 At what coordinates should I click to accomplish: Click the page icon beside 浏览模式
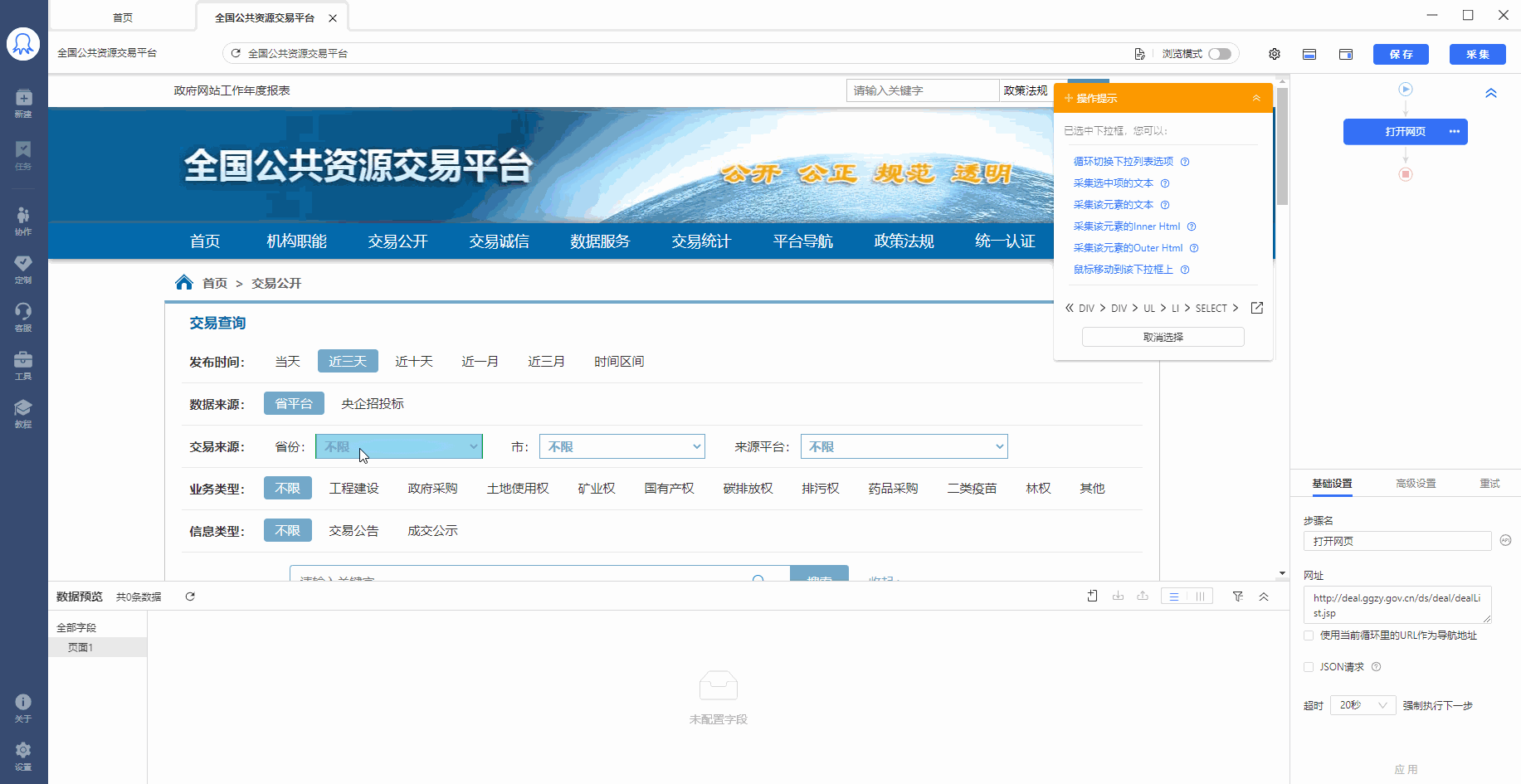point(1140,54)
